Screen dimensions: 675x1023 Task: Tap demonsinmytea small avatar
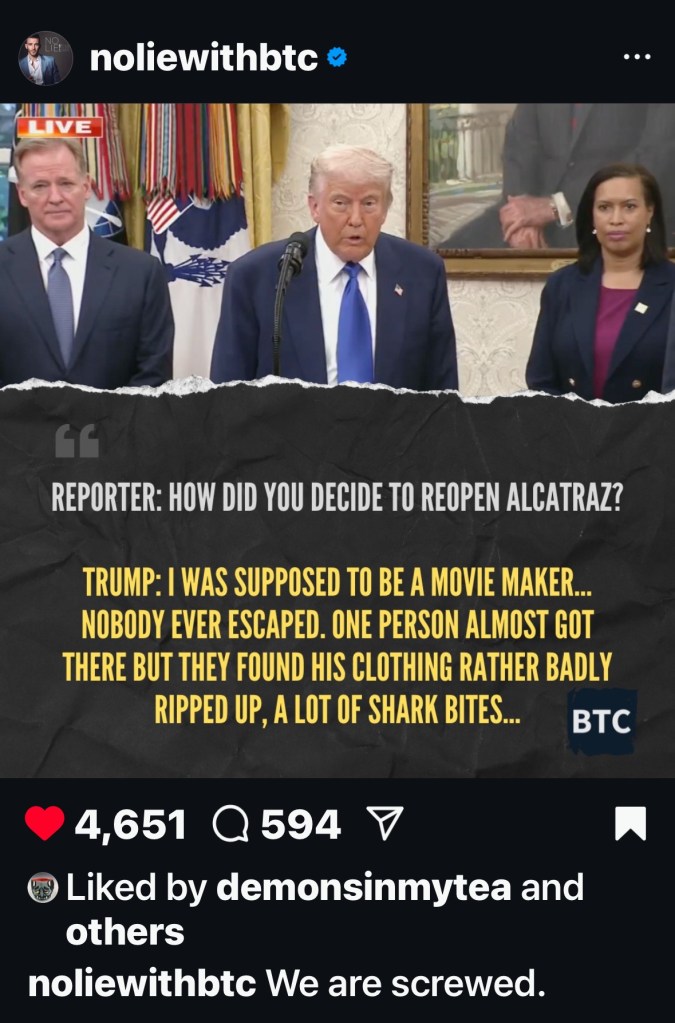43,888
